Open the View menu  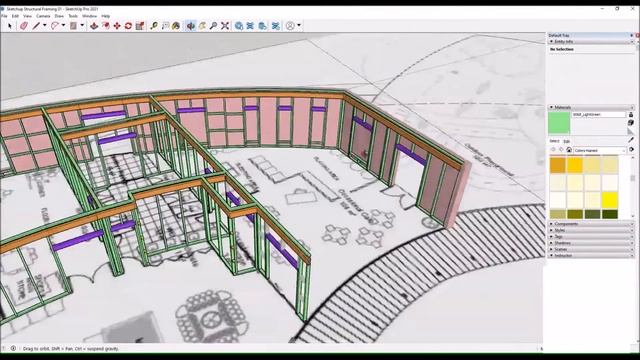click(27, 16)
